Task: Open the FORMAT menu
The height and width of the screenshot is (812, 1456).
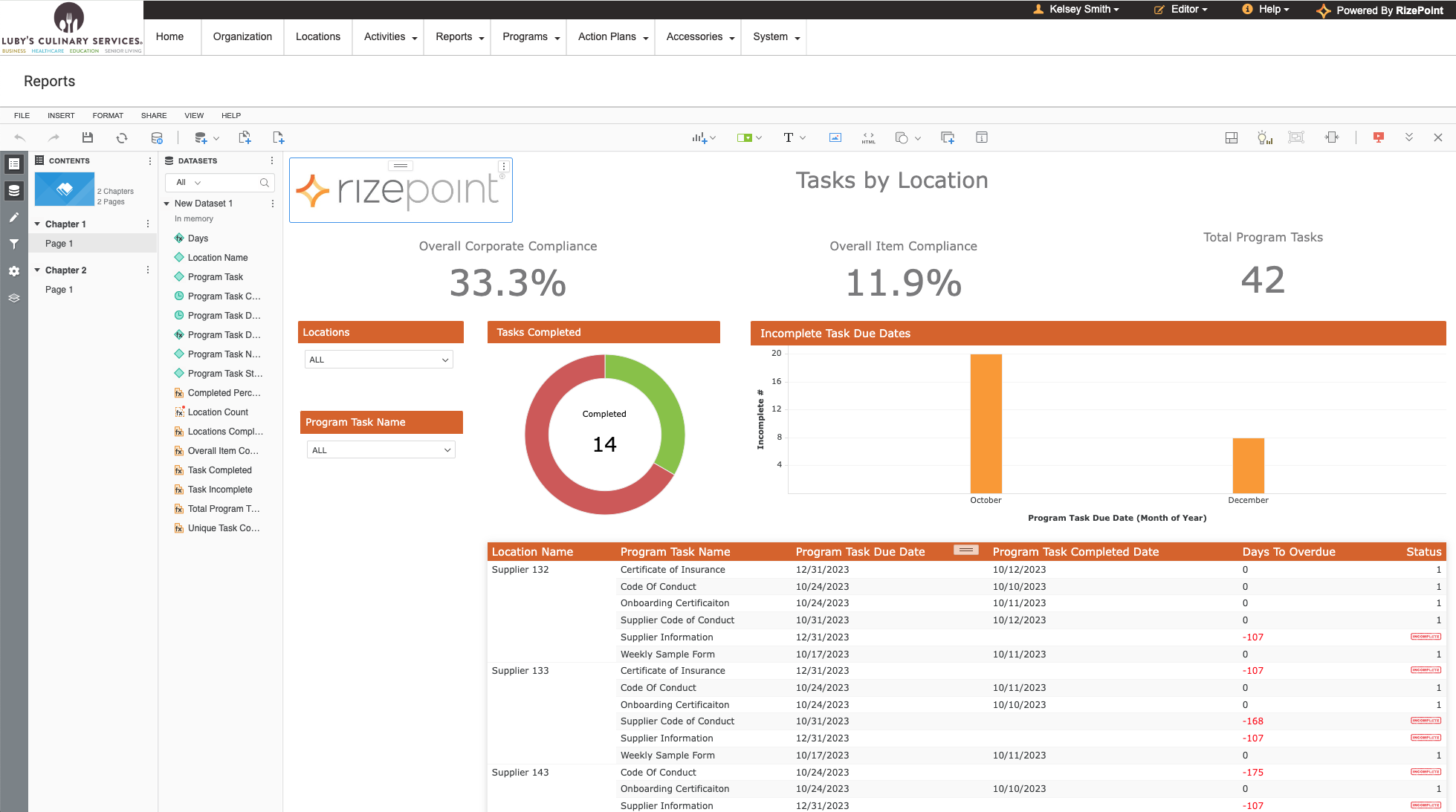Action: 108,116
